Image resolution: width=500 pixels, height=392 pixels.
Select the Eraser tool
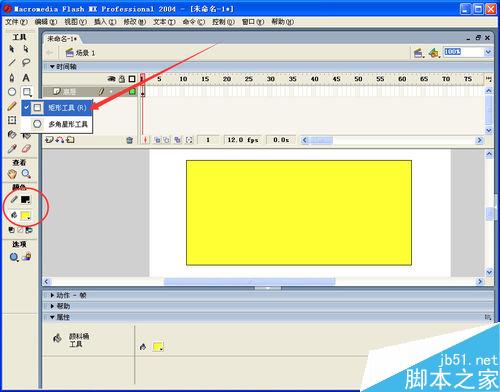point(26,149)
